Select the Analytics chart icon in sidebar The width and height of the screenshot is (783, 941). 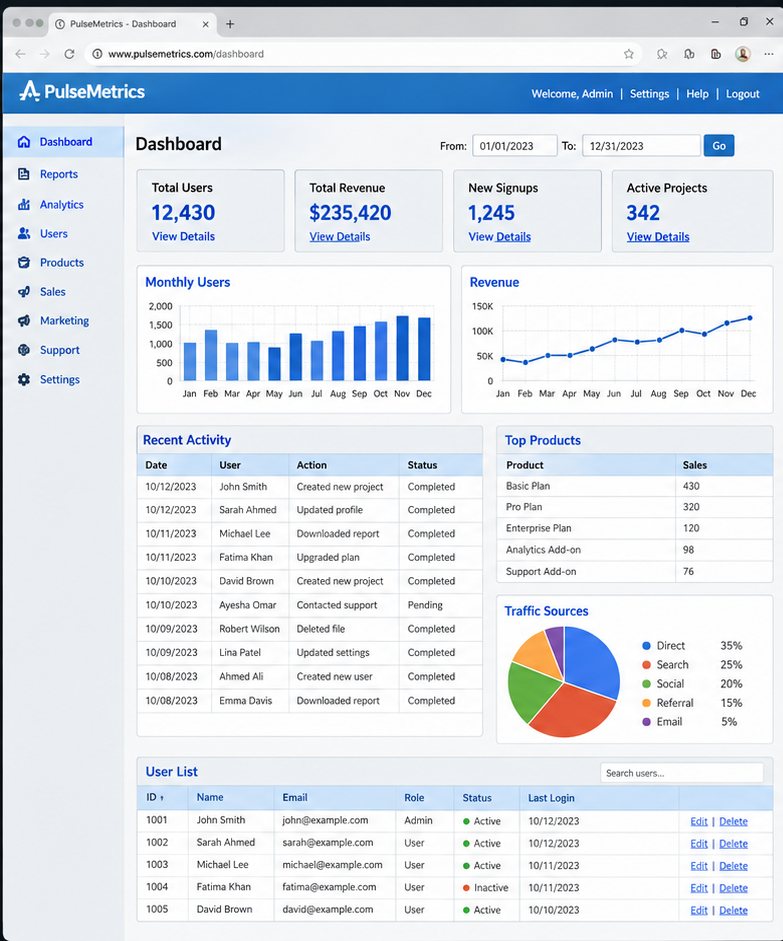[x=24, y=205]
